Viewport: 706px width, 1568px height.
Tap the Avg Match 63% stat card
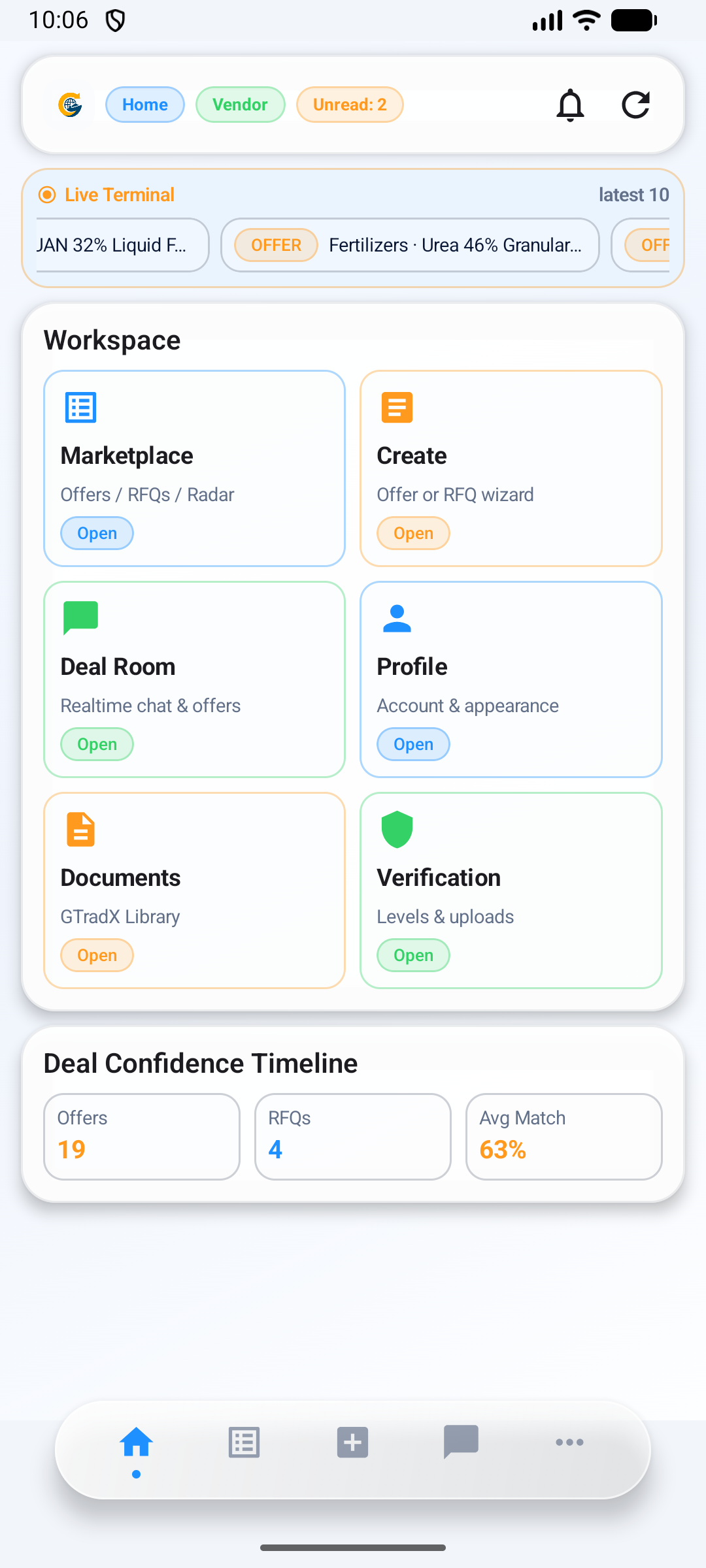[563, 1137]
